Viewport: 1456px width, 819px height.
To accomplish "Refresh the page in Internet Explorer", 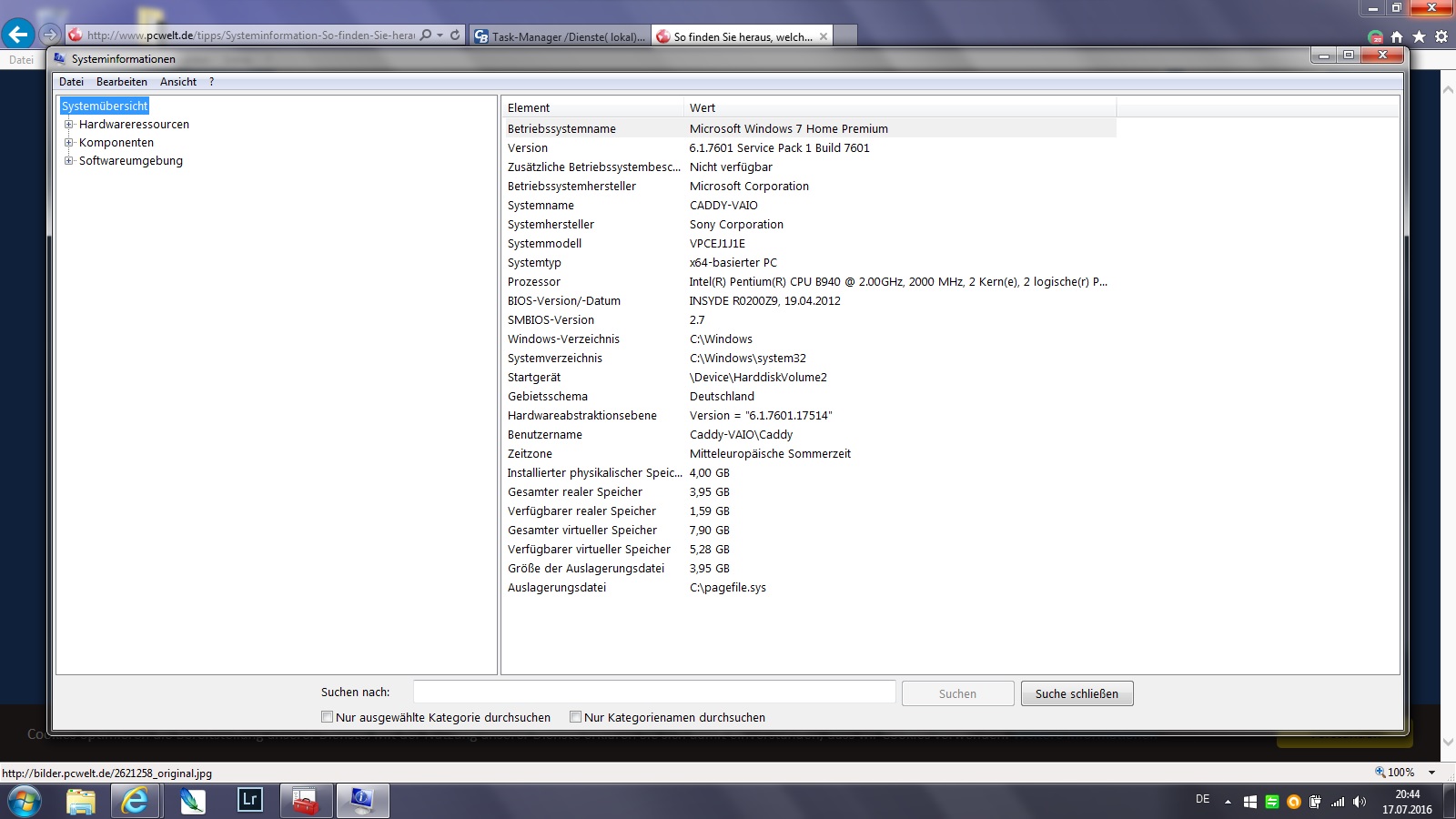I will (x=455, y=35).
